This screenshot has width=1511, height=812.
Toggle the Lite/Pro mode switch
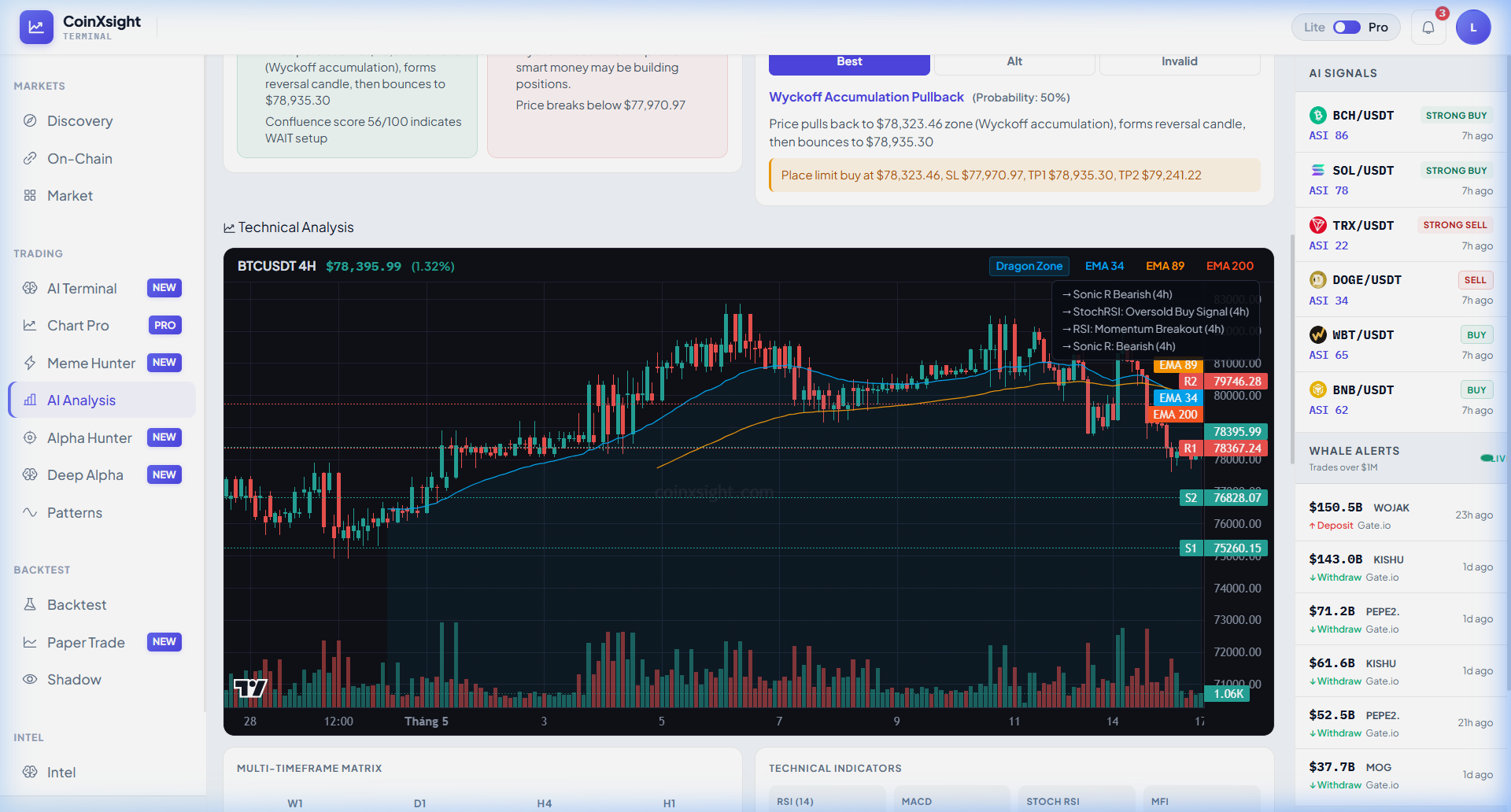click(x=1347, y=28)
